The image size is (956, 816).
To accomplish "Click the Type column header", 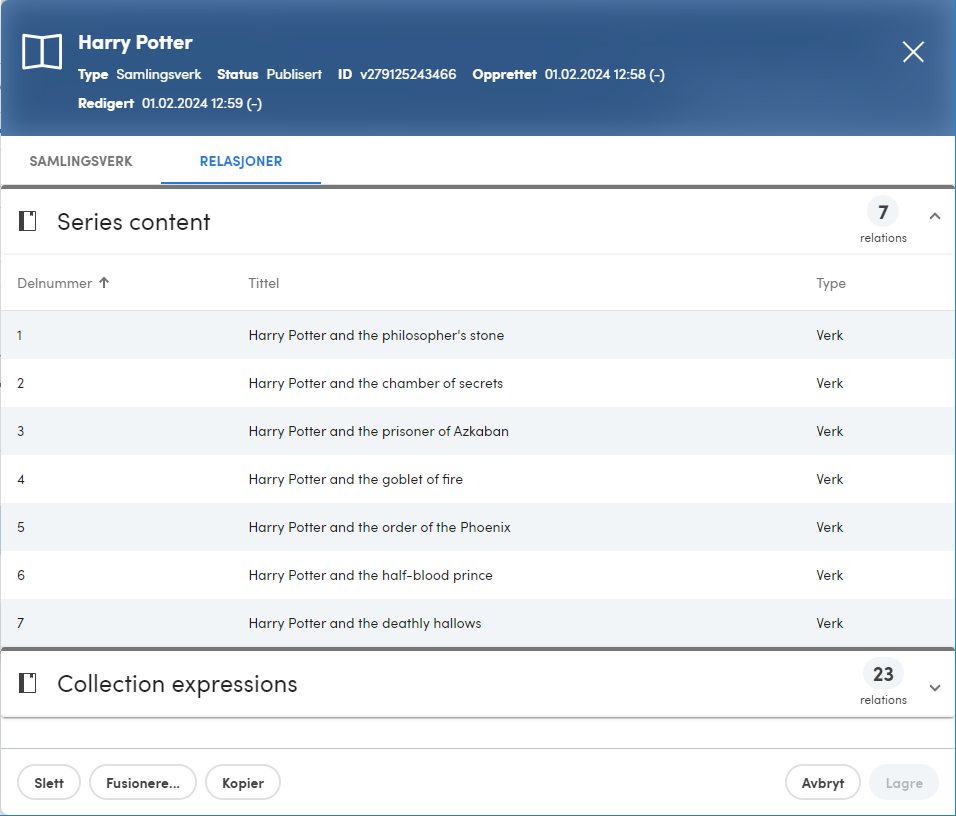I will pyautogui.click(x=831, y=283).
